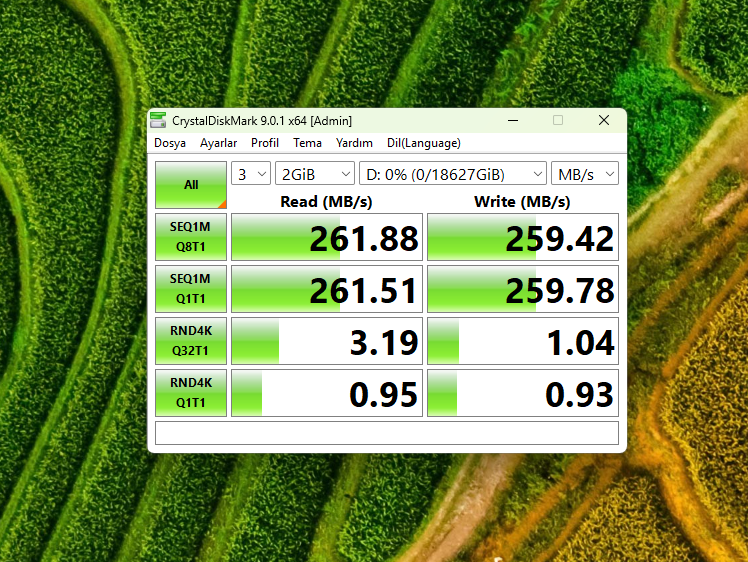
Task: Expand the D: drive selection dropdown
Action: point(453,174)
